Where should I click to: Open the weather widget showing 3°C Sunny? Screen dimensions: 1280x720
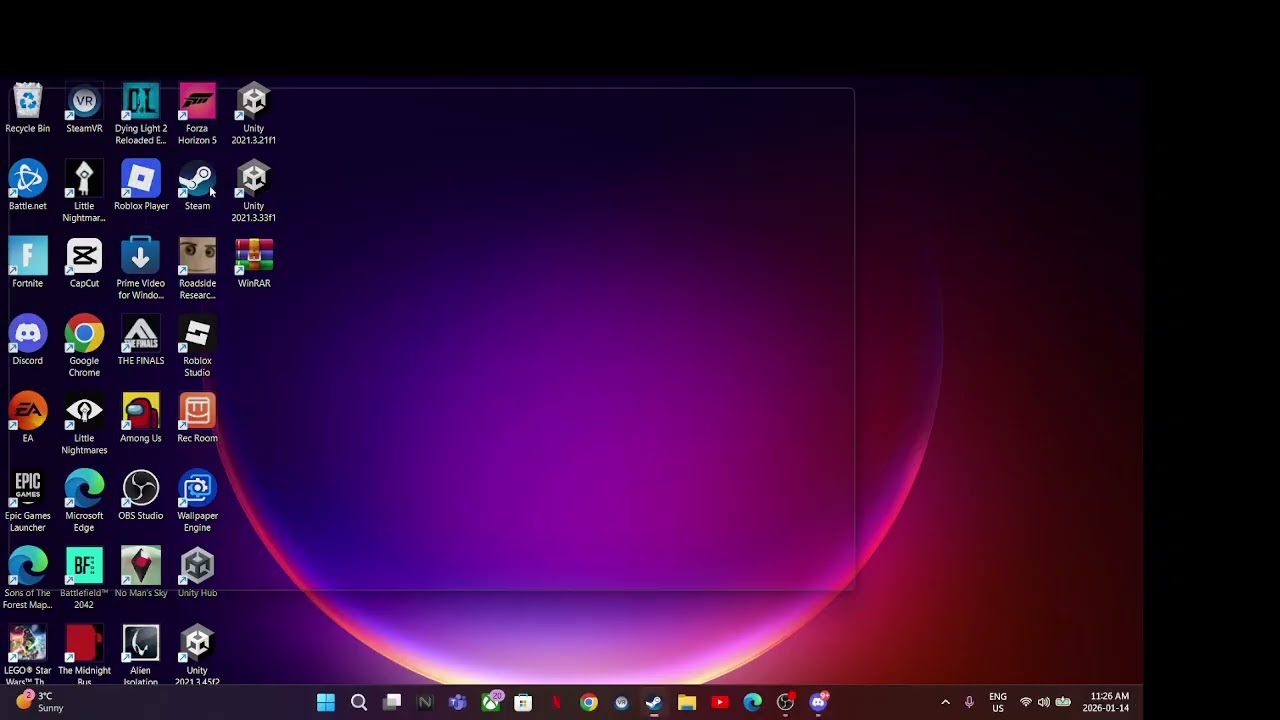(x=40, y=702)
